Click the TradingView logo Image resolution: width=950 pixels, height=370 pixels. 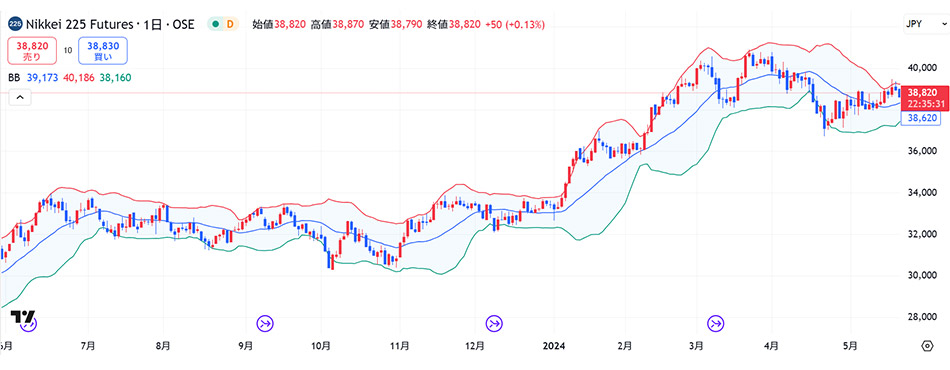tap(22, 317)
